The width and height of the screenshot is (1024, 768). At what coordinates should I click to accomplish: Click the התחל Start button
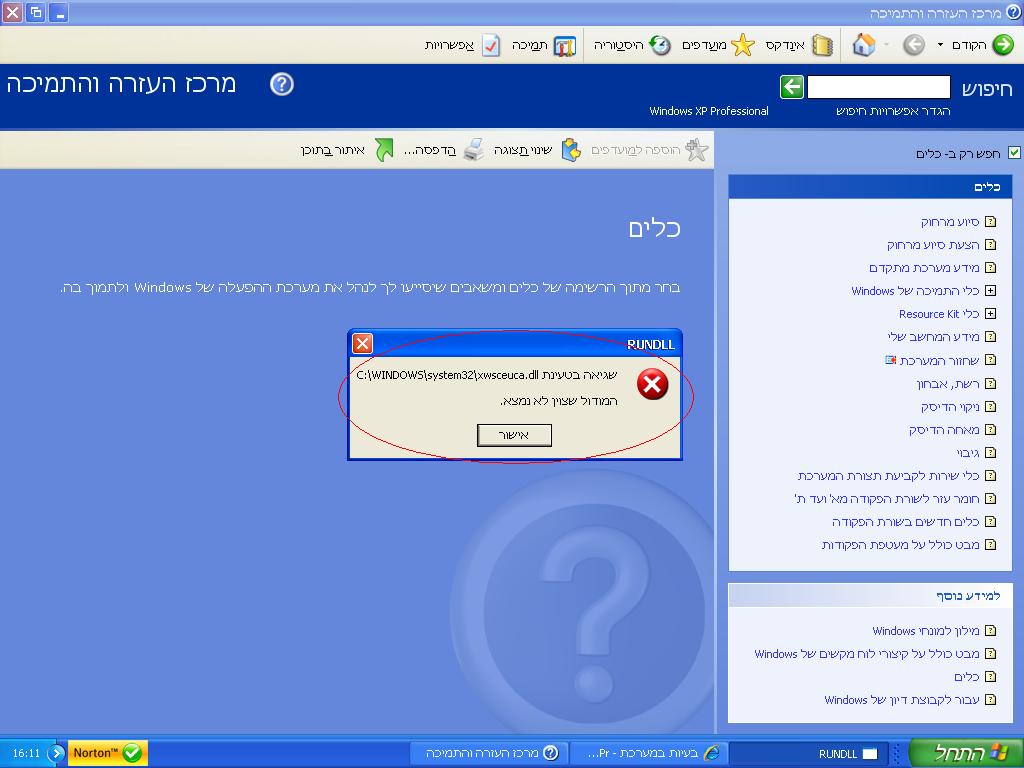(965, 753)
